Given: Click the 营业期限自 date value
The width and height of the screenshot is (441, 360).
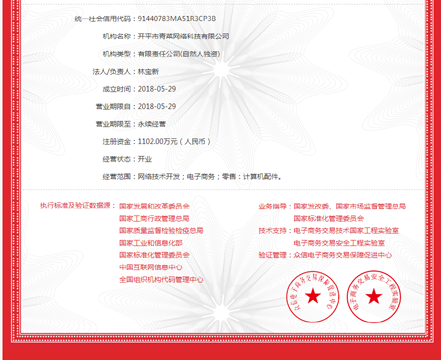Looking at the screenshot, I should click(x=157, y=106).
